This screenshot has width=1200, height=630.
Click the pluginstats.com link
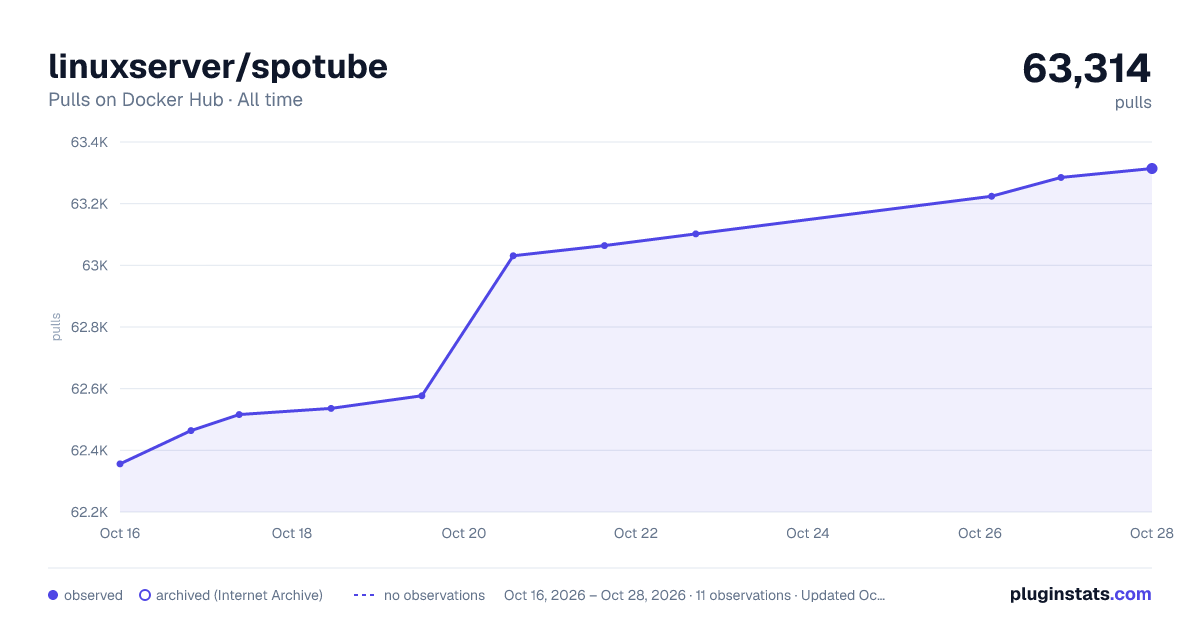(x=1080, y=594)
